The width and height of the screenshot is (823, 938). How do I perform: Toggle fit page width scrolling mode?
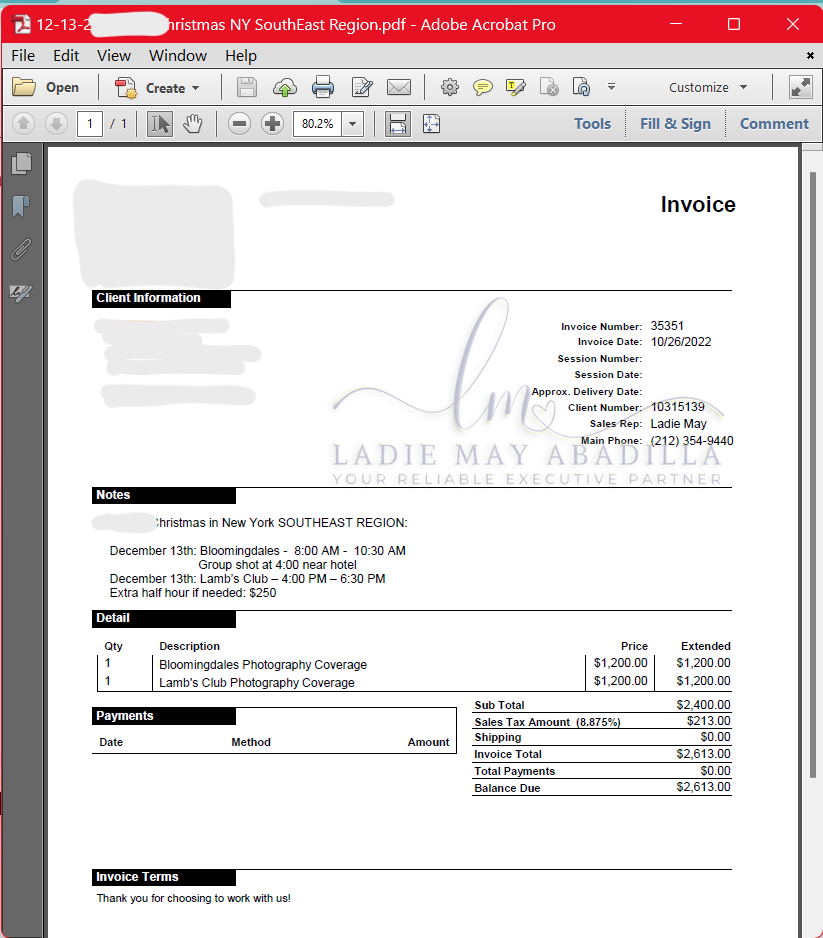tap(398, 124)
